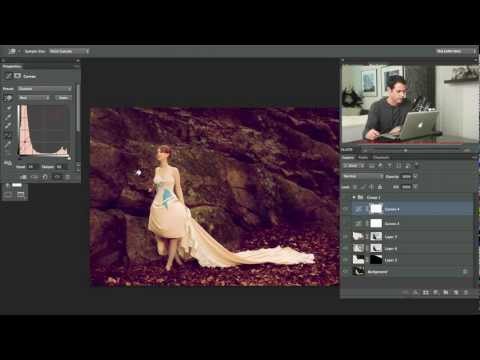Viewport: 480px width, 360px height.
Task: Create a new layer from Layers panel bottom
Action: 456,292
